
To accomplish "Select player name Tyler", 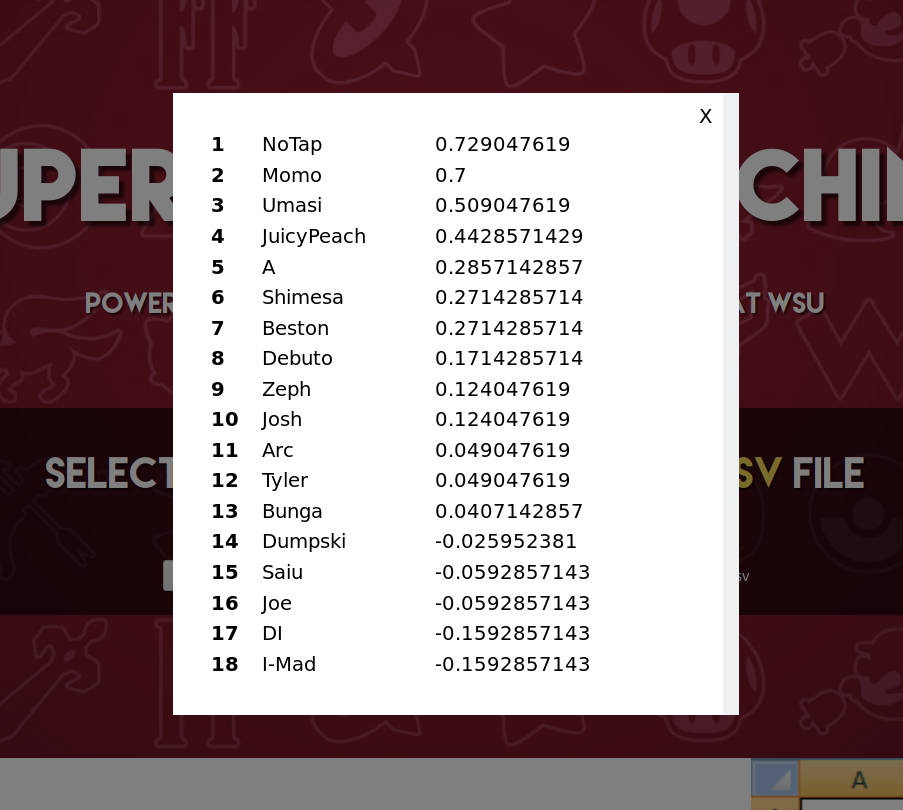I will [285, 481].
